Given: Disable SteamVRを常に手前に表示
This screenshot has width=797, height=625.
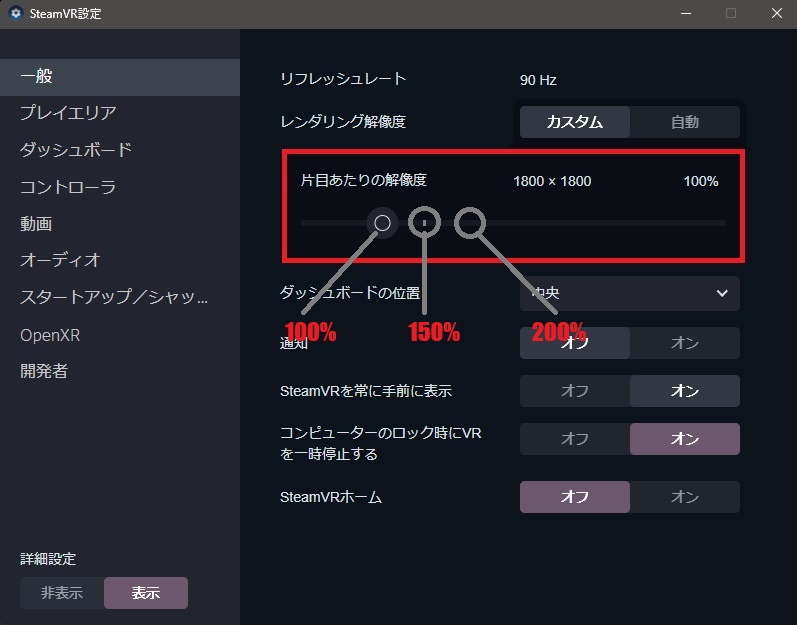Looking at the screenshot, I should [575, 391].
